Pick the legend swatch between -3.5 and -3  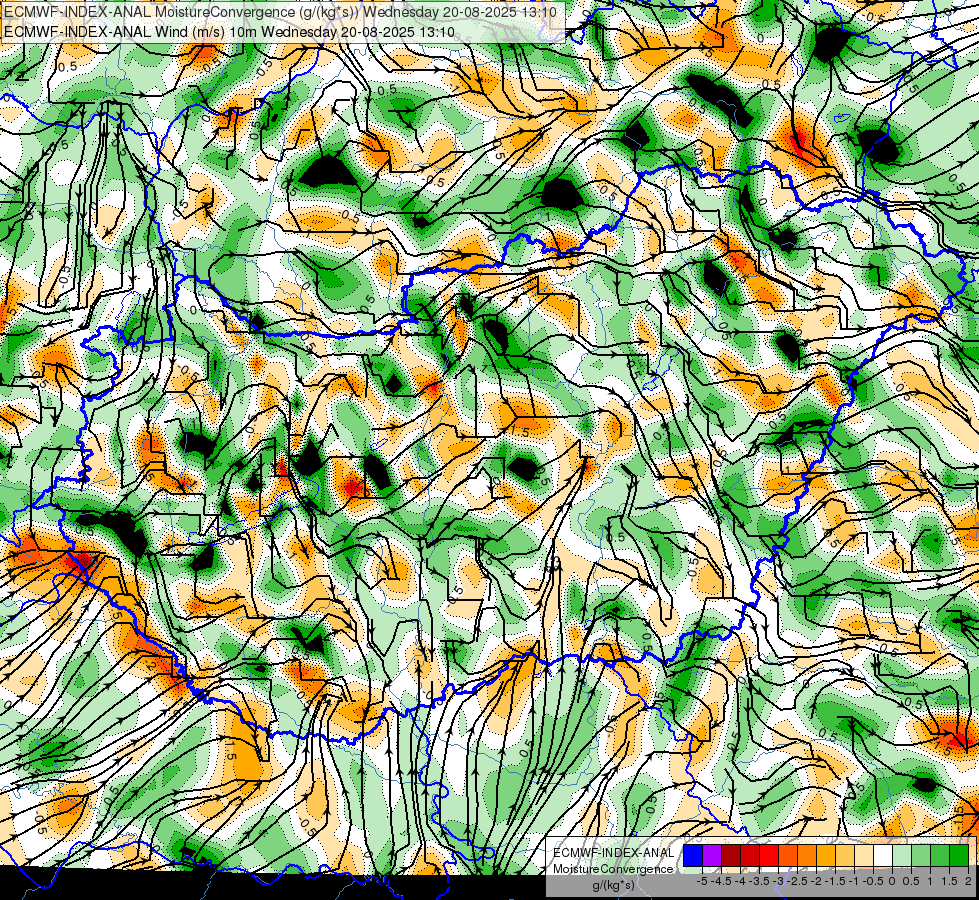(769, 856)
